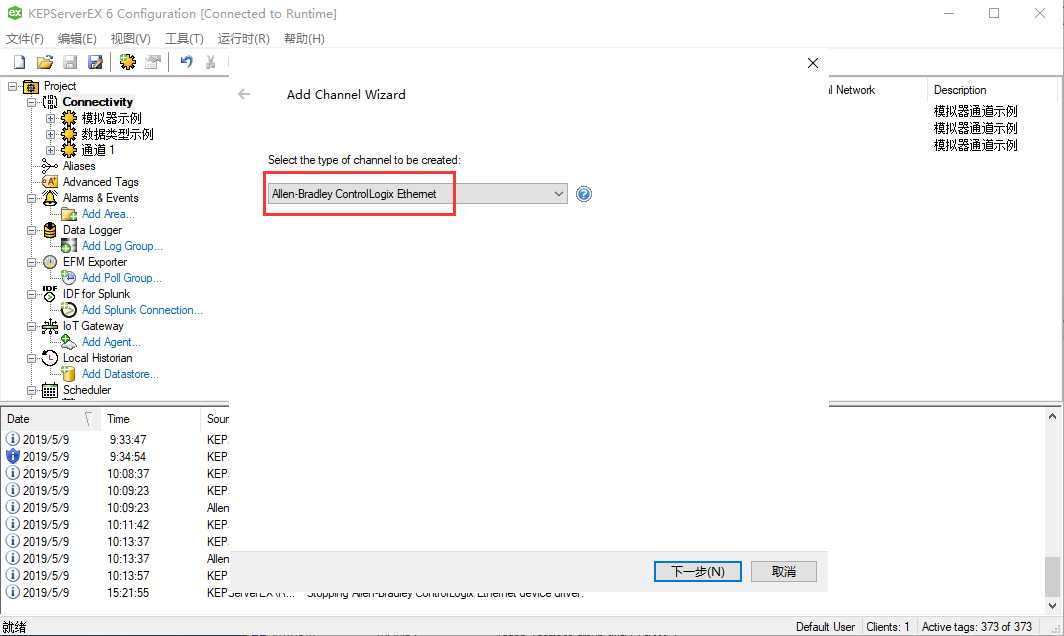Click the Local Historian clock icon
This screenshot has width=1064, height=636.
[50, 358]
